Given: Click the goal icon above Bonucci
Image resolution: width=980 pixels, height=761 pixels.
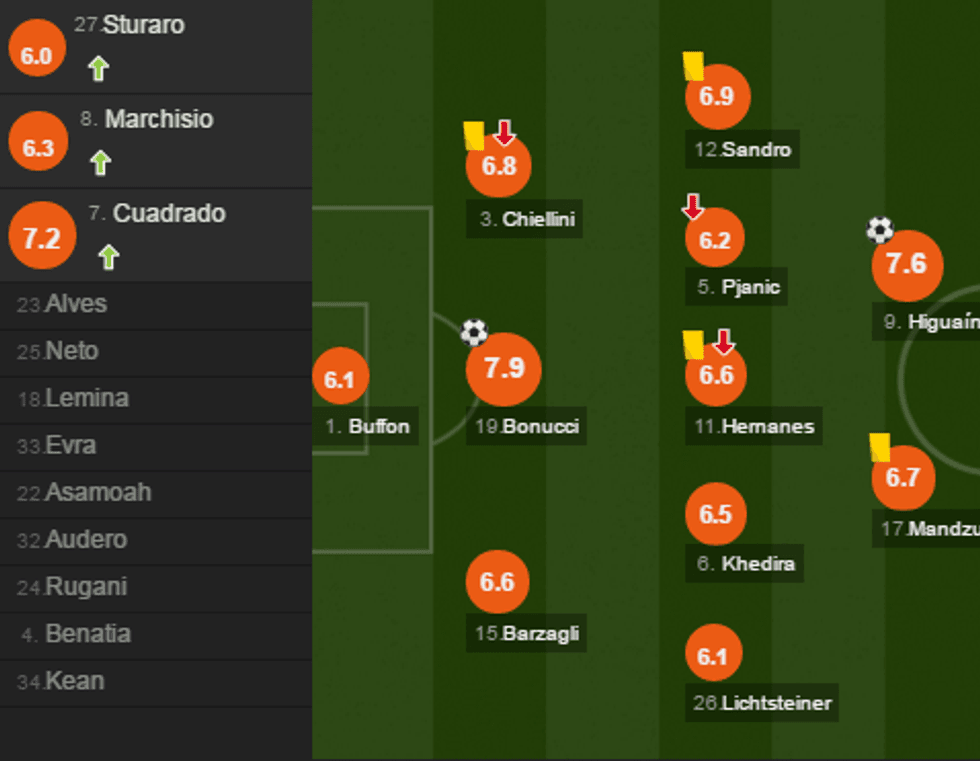Looking at the screenshot, I should pos(473,333).
